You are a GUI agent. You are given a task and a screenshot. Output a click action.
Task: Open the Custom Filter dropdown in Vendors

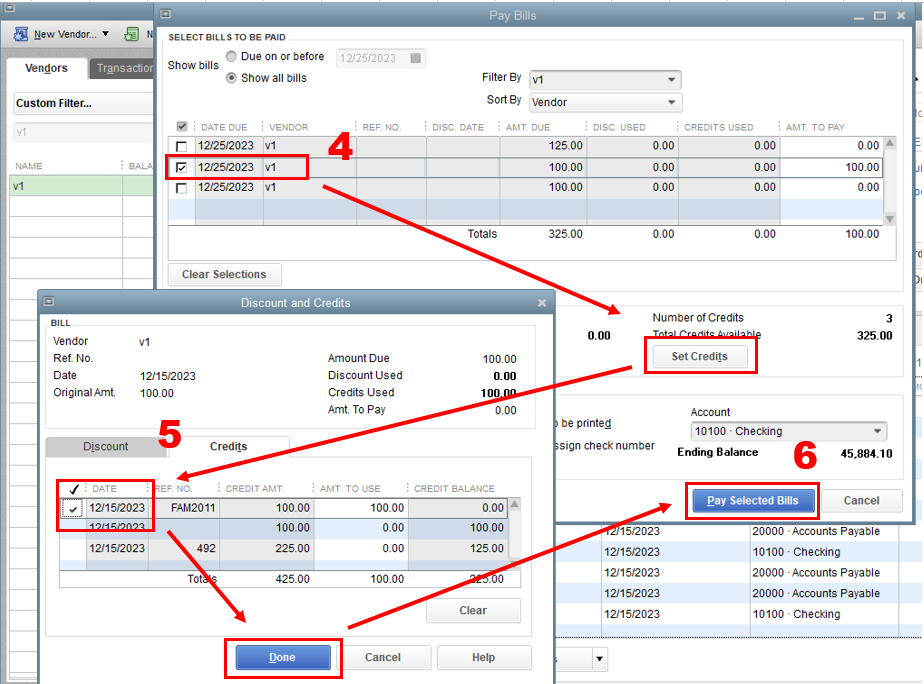point(83,103)
